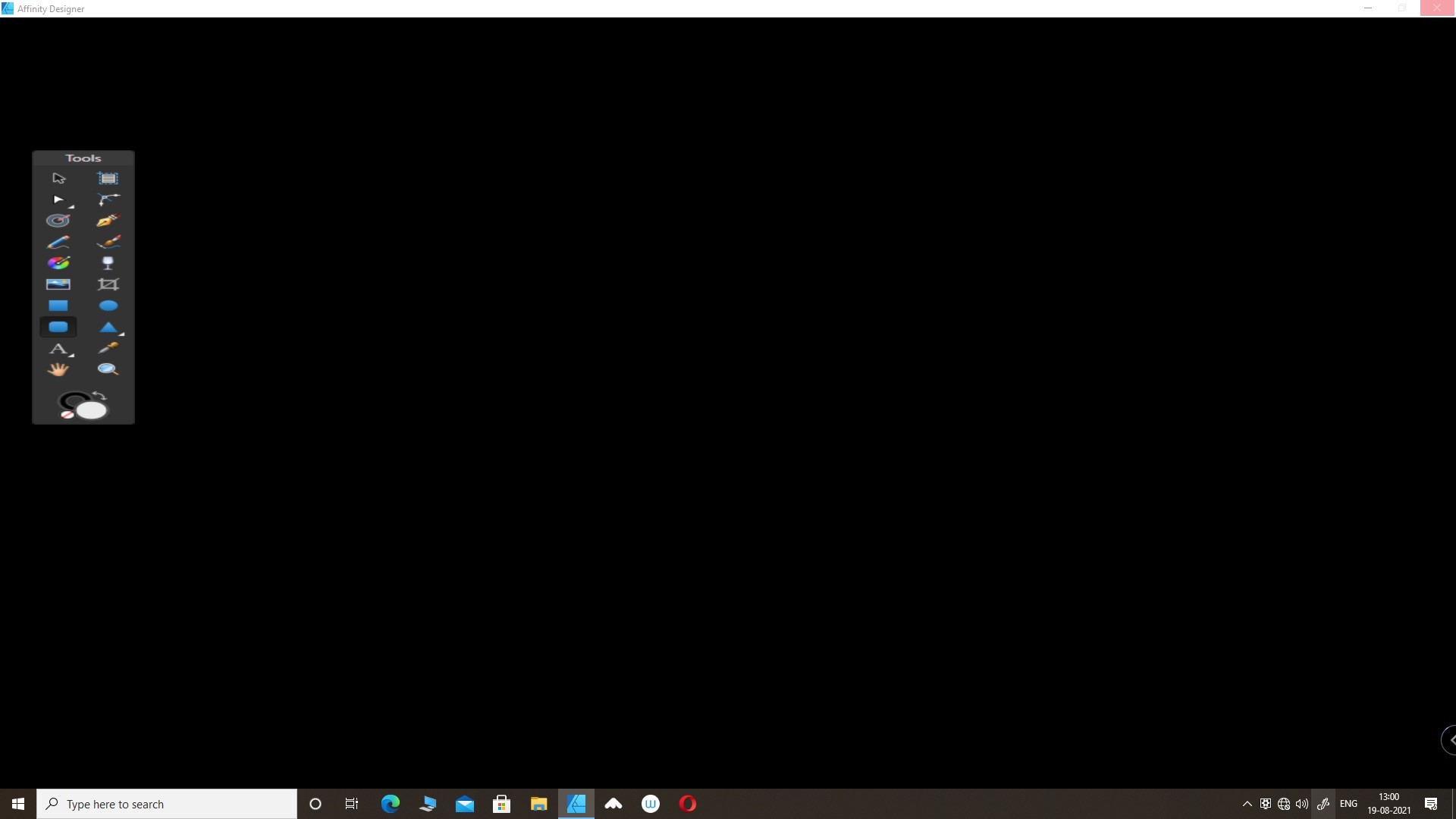Screen dimensions: 1456x819
Task: Choose the Vector Brush tool
Action: (x=108, y=242)
